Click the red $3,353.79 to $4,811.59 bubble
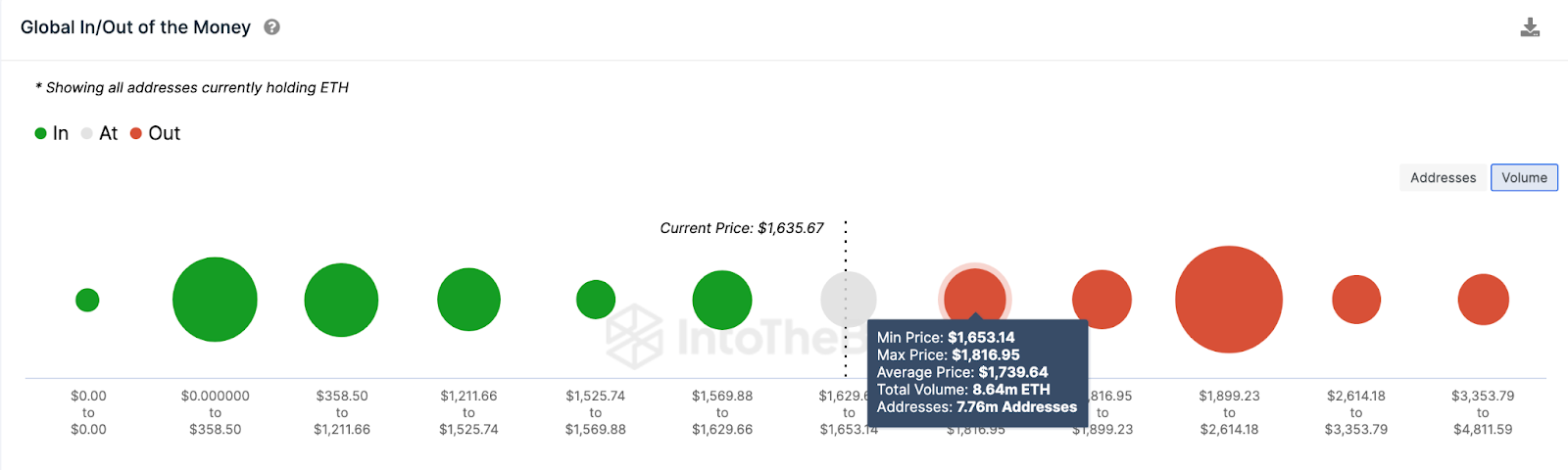Viewport: 1568px width, 470px height. [1483, 300]
